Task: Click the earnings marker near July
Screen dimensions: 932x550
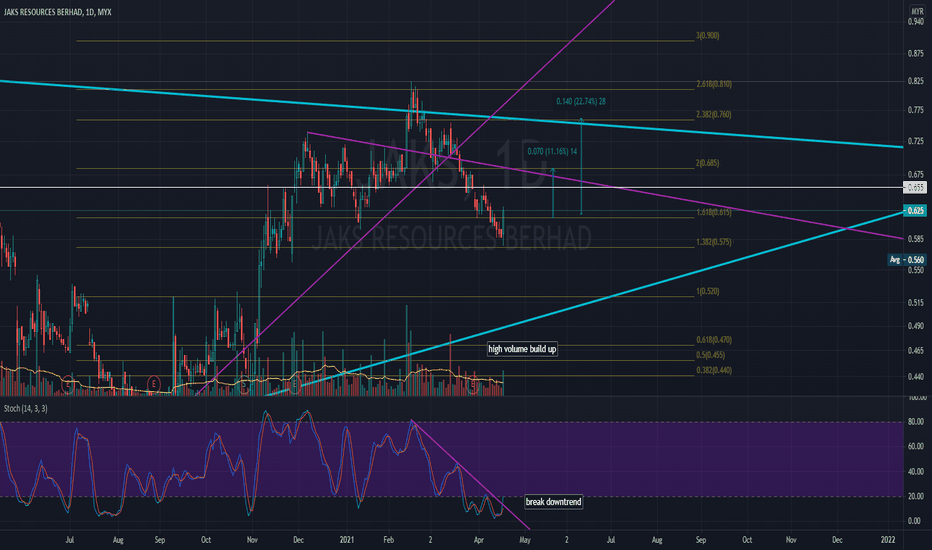Action: [68, 385]
